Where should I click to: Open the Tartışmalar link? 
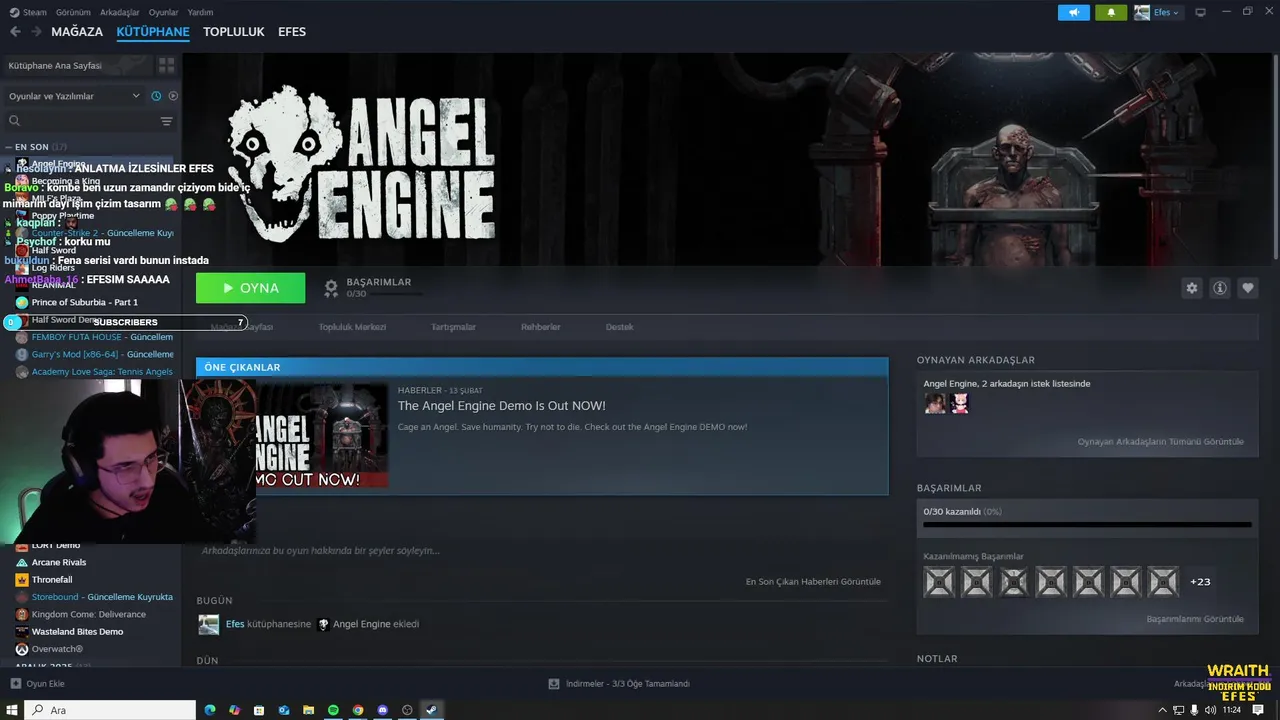pyautogui.click(x=453, y=327)
